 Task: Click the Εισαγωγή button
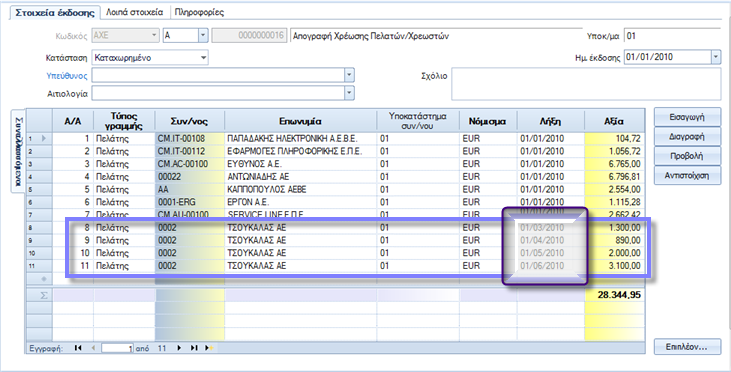click(687, 117)
